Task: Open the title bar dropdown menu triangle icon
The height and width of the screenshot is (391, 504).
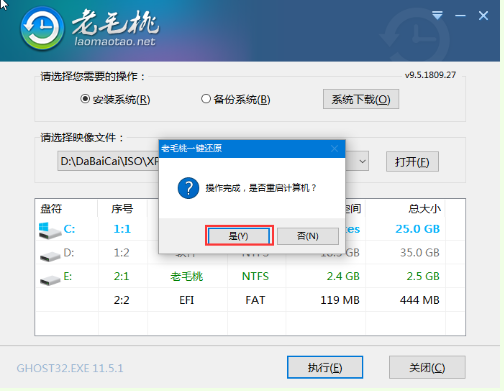Action: click(437, 15)
